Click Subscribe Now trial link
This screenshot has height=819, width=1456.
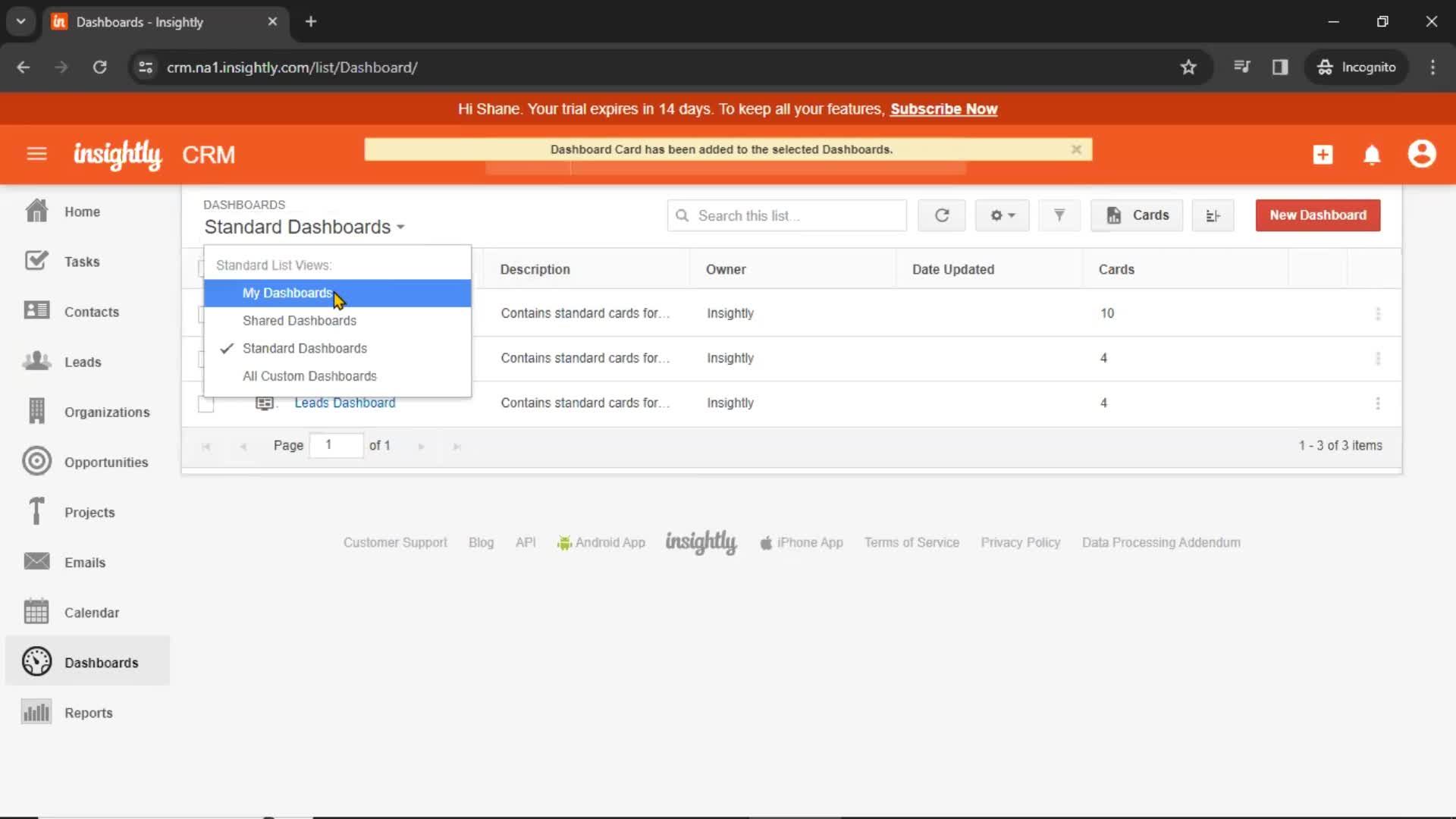[944, 109]
